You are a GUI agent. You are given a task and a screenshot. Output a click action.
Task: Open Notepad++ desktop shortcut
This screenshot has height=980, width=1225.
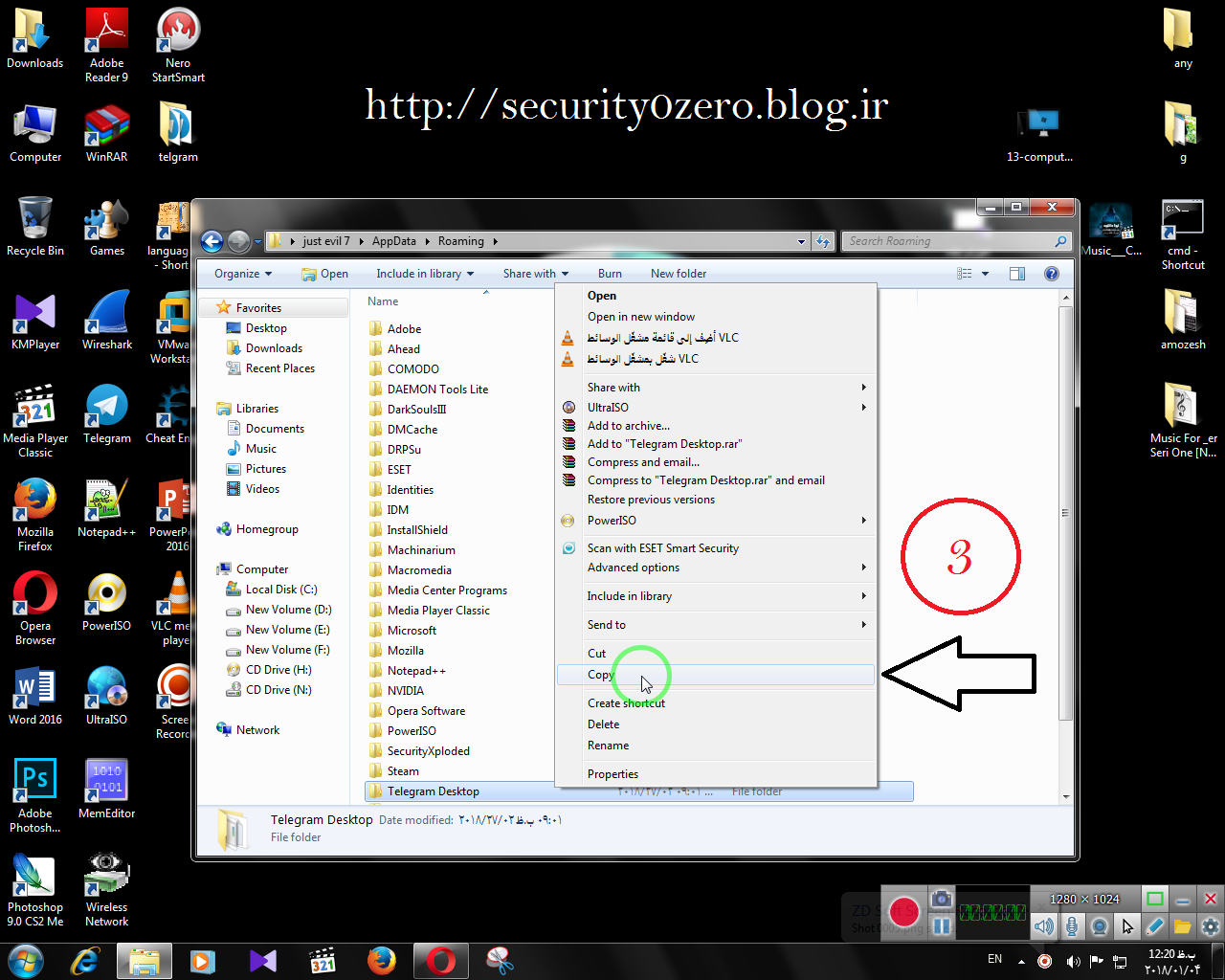pos(107,508)
